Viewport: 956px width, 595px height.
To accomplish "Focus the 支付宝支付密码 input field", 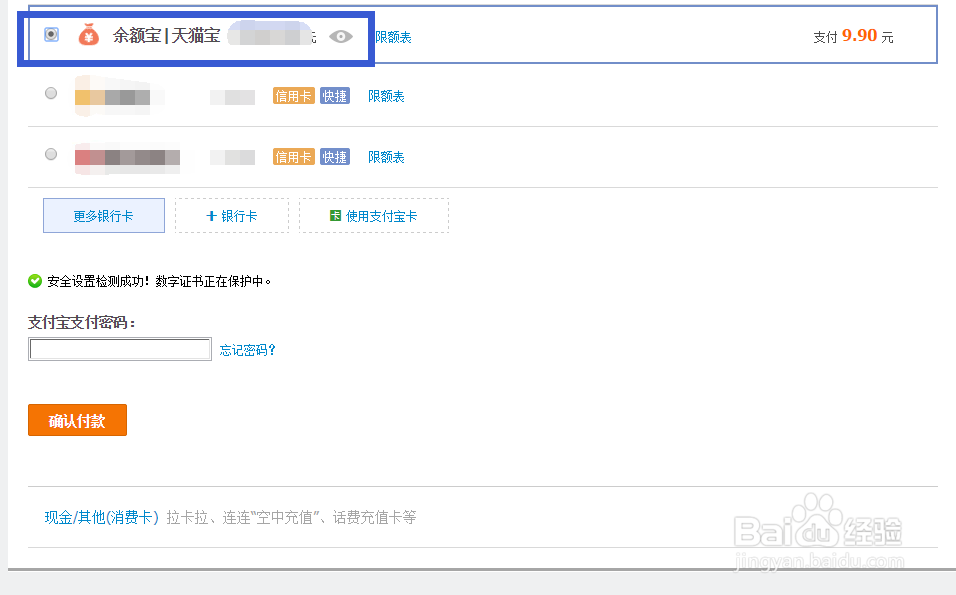I will point(120,349).
